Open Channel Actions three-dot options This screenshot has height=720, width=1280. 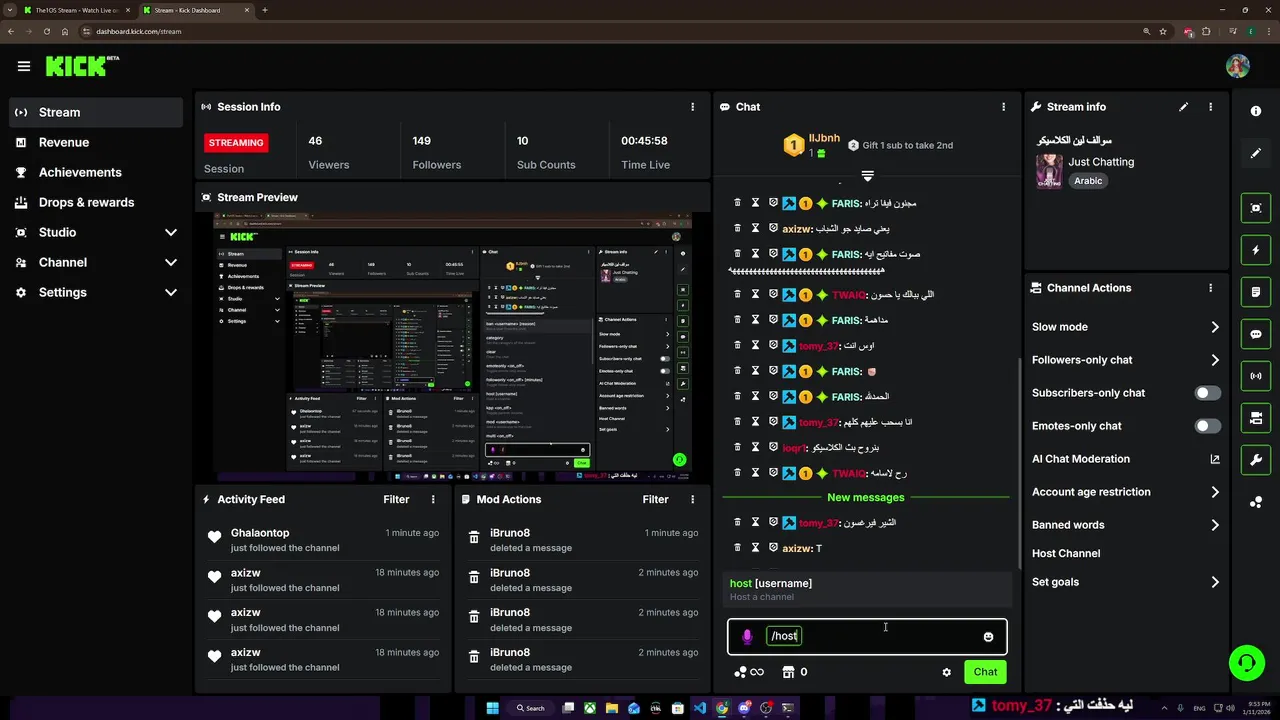pos(1211,288)
